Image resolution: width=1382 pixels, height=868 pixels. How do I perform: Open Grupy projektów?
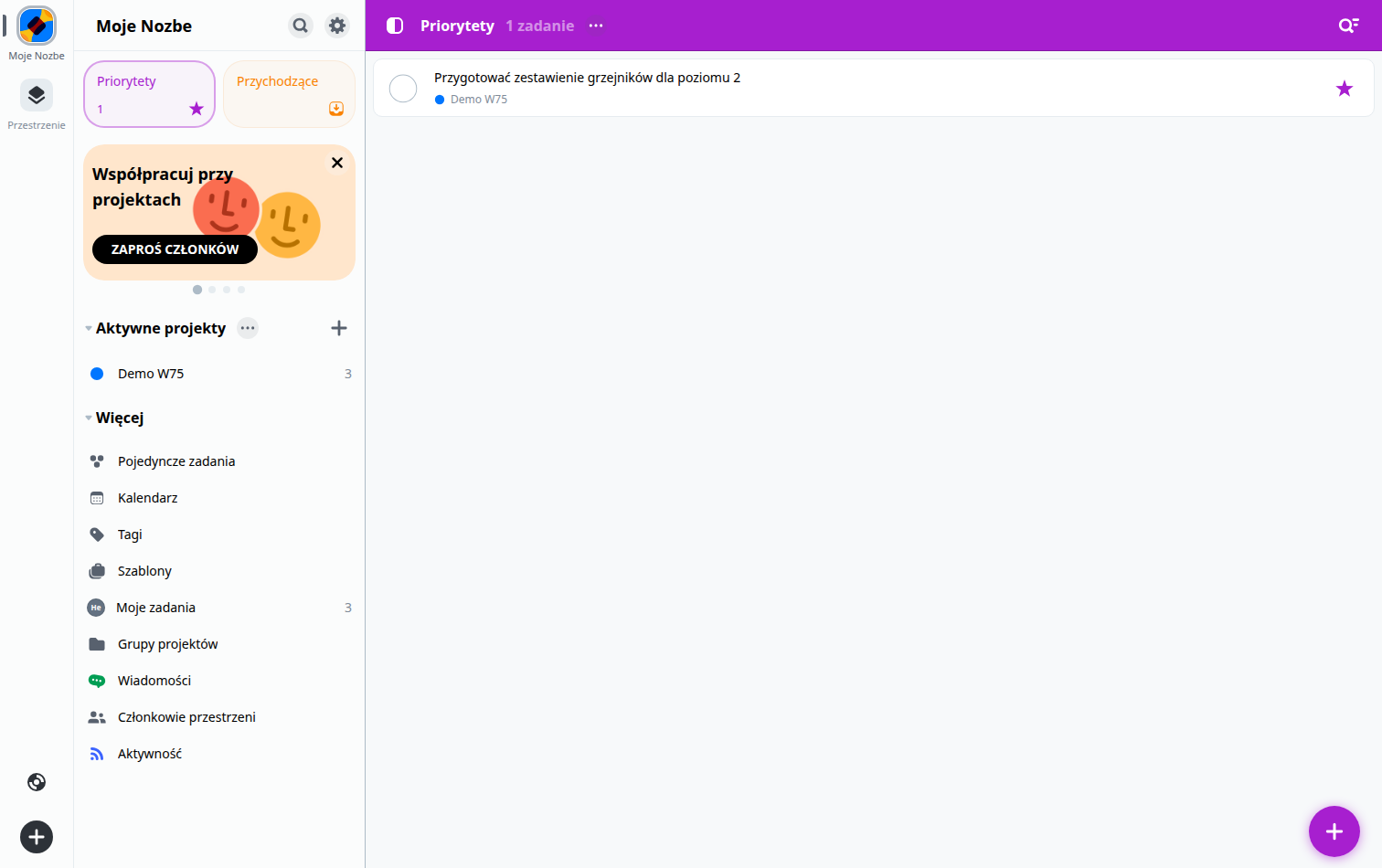point(219,644)
